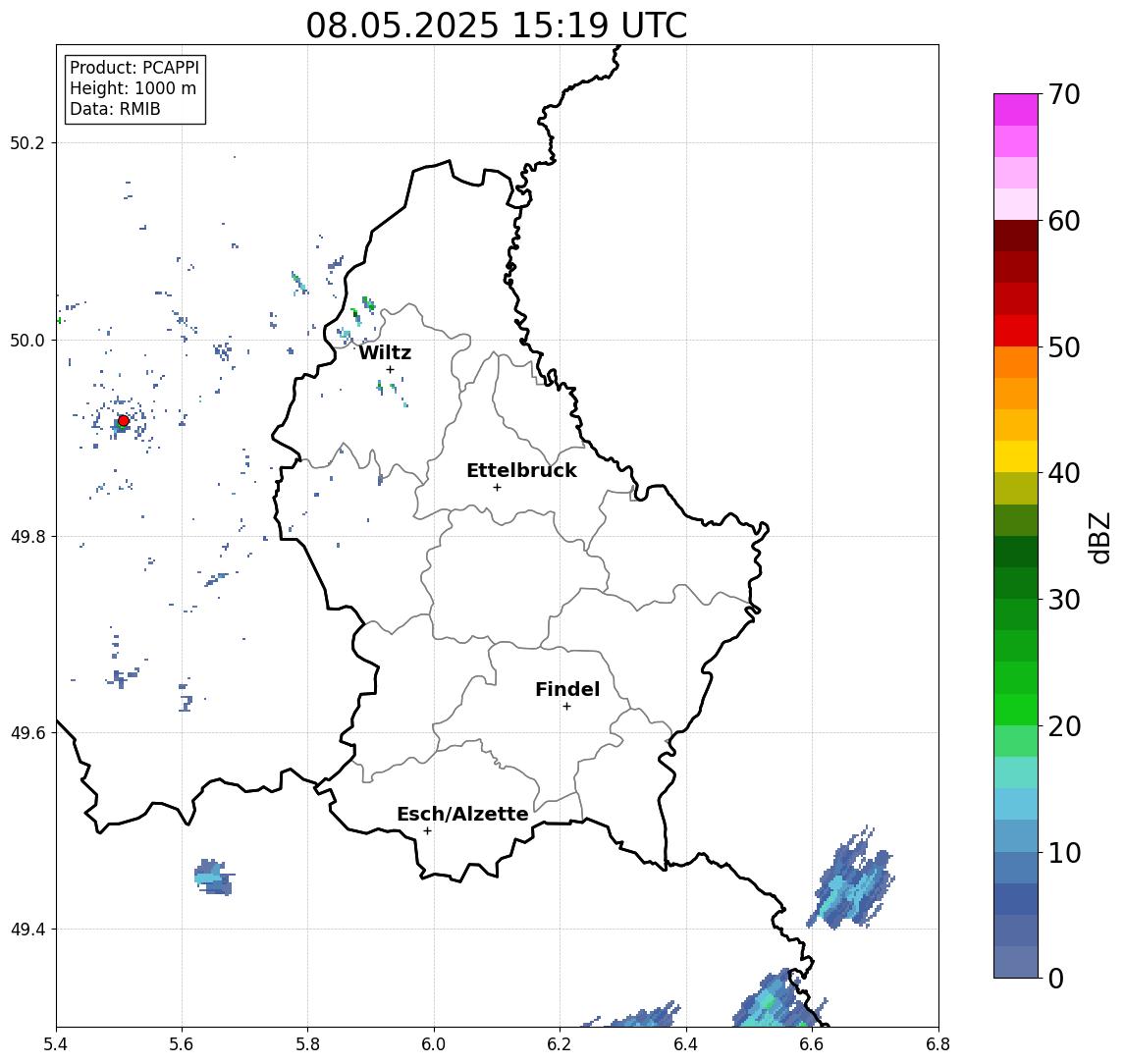Click the magenta top colorbar segment
Viewport: 1124px width, 1064px height.
(1016, 110)
